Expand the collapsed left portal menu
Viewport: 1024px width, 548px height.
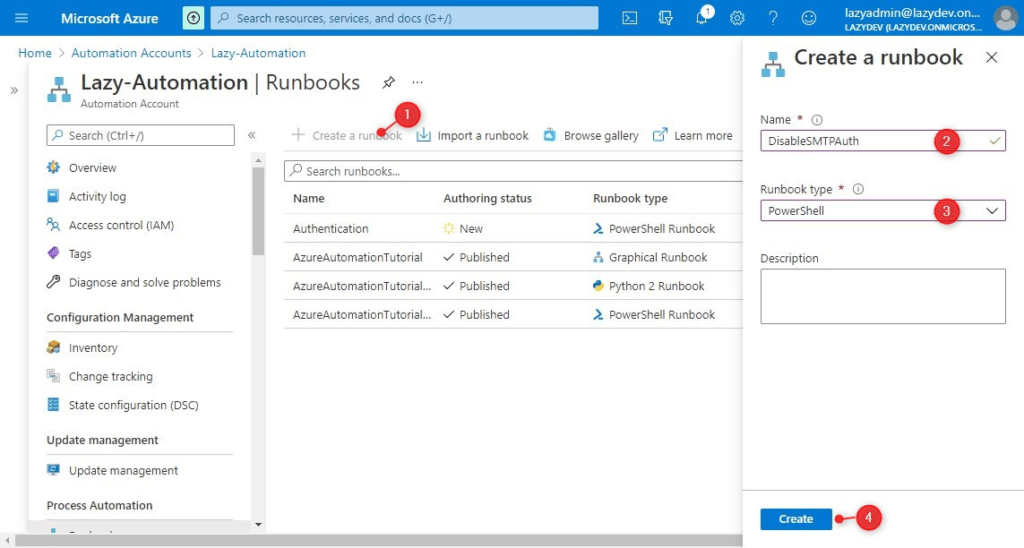[14, 90]
